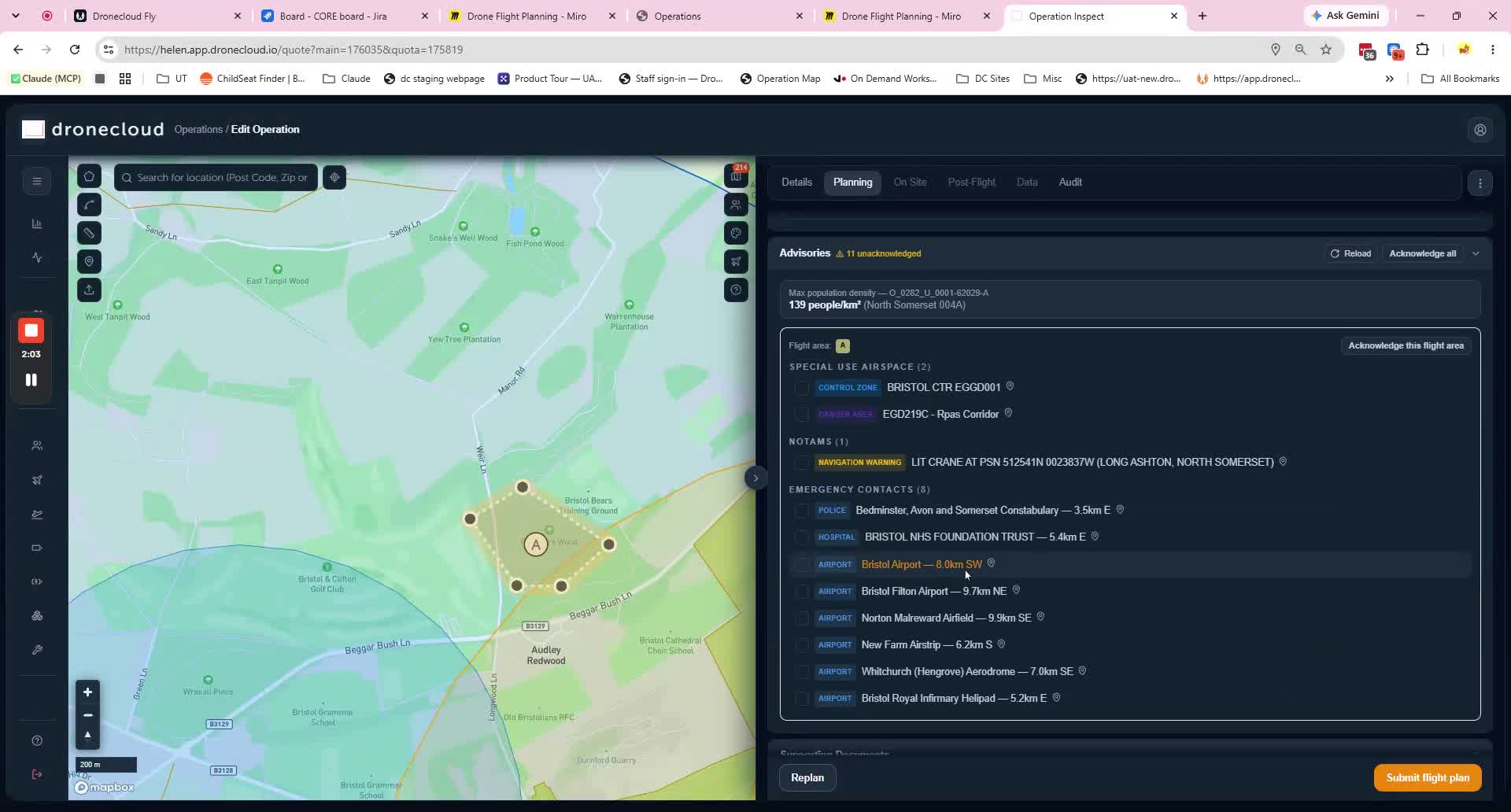
Task: Select the ruler measure tool
Action: pyautogui.click(x=89, y=234)
